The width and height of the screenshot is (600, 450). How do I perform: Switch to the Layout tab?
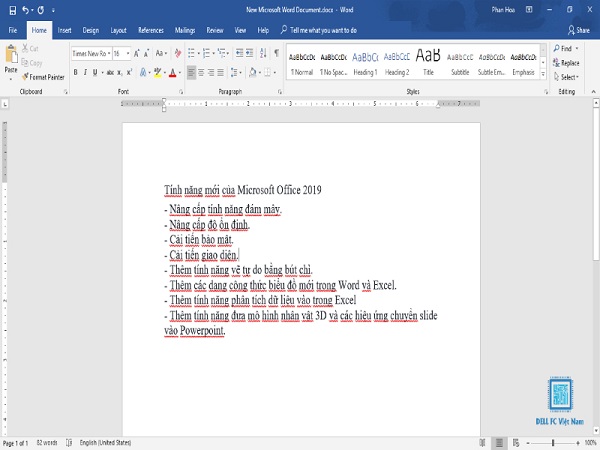click(118, 30)
